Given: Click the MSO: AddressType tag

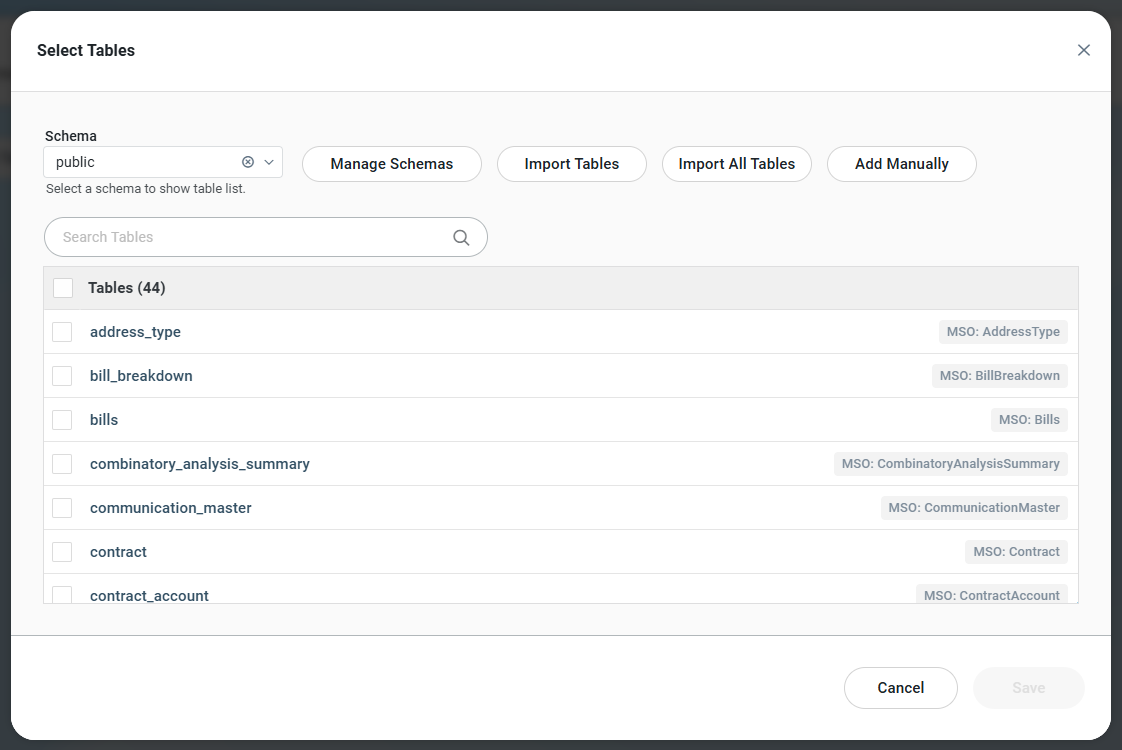Looking at the screenshot, I should point(1003,332).
